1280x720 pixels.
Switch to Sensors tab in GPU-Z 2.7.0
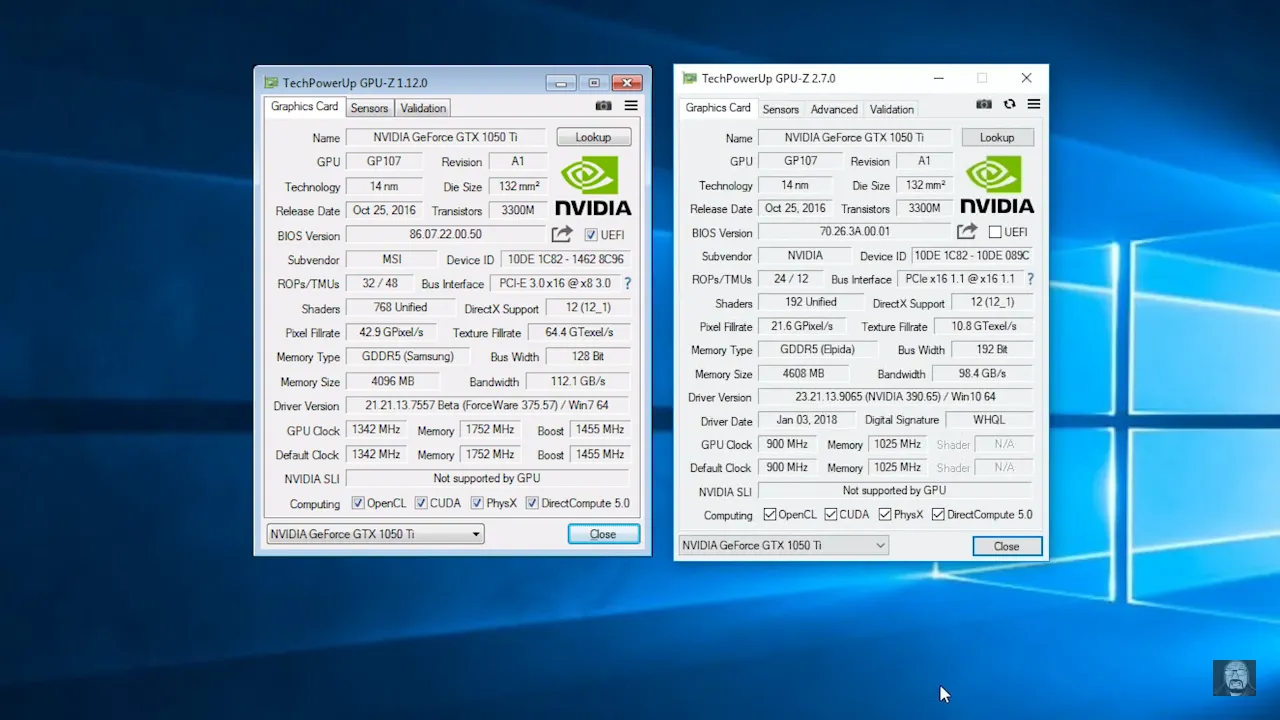(780, 109)
